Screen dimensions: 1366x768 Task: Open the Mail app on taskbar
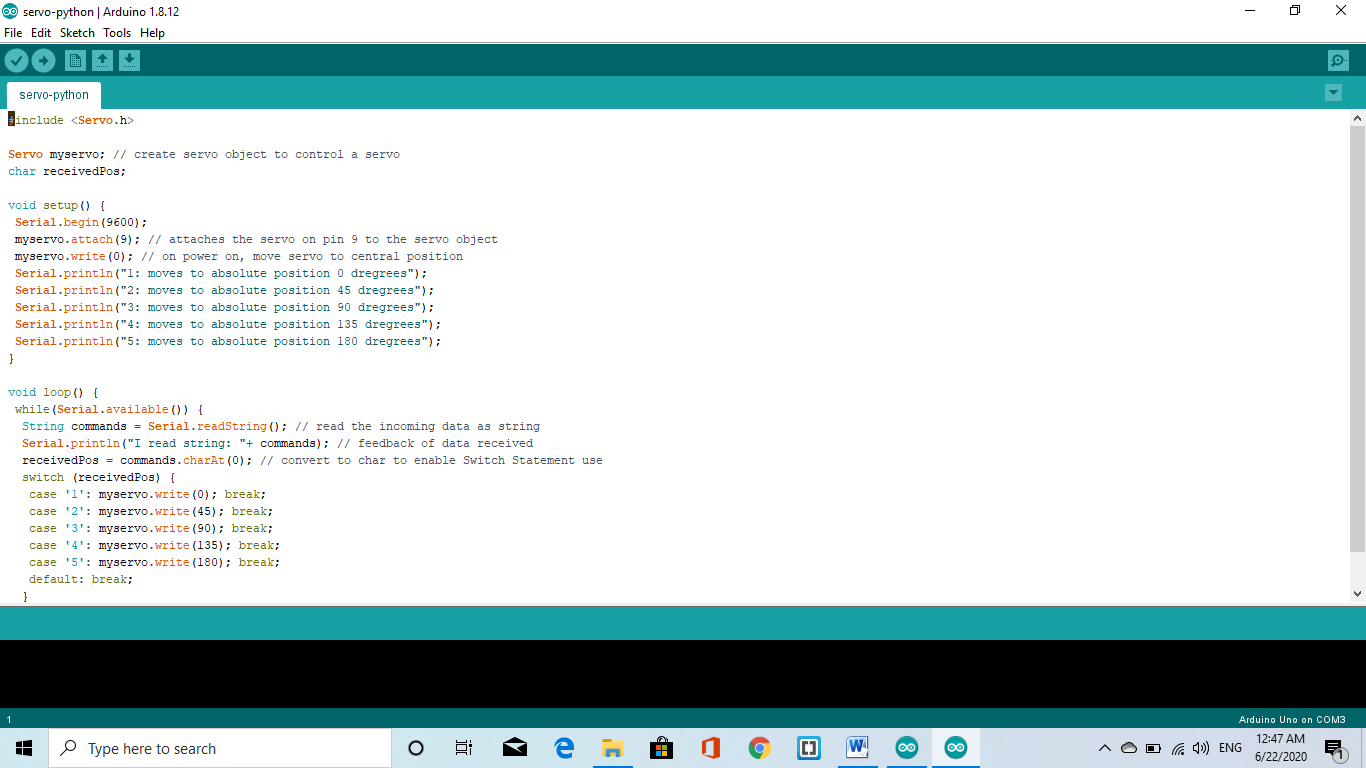tap(515, 748)
